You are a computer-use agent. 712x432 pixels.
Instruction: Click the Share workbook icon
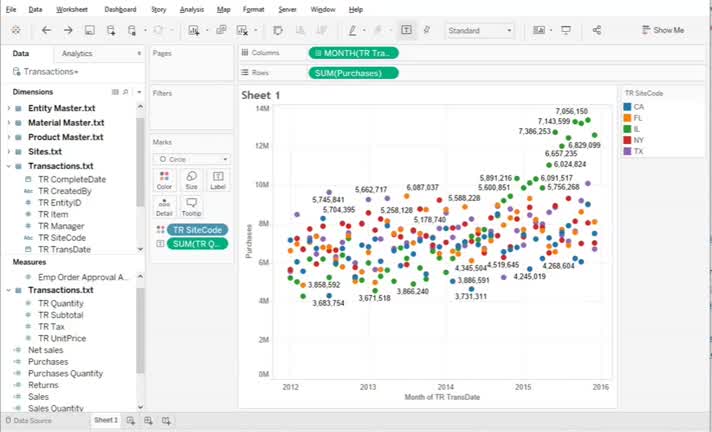click(x=597, y=30)
